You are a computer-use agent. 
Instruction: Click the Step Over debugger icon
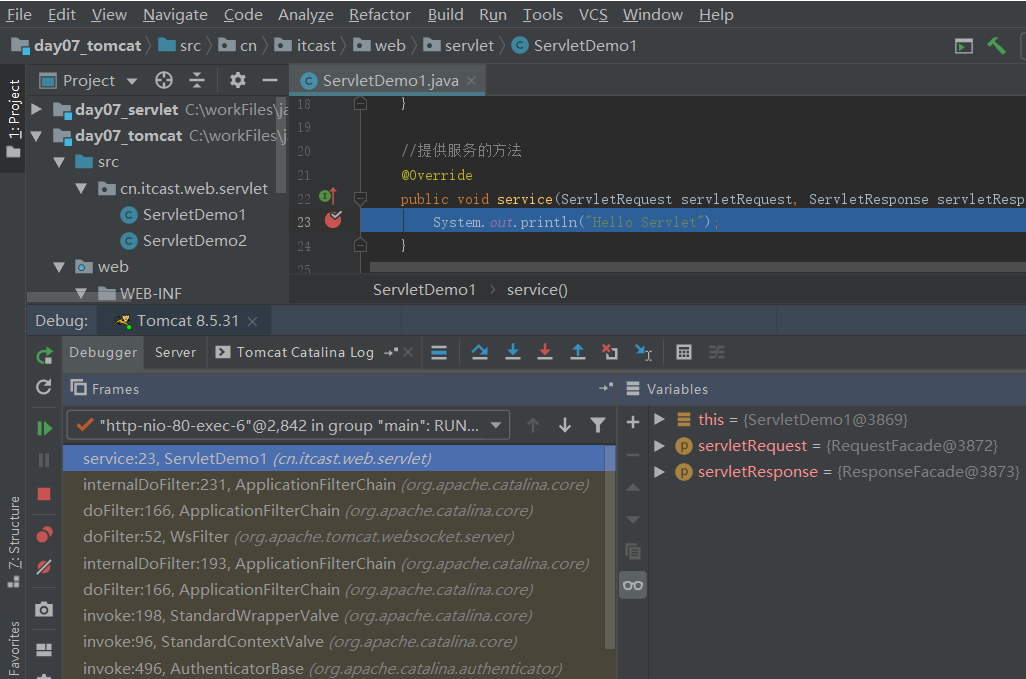[x=480, y=352]
